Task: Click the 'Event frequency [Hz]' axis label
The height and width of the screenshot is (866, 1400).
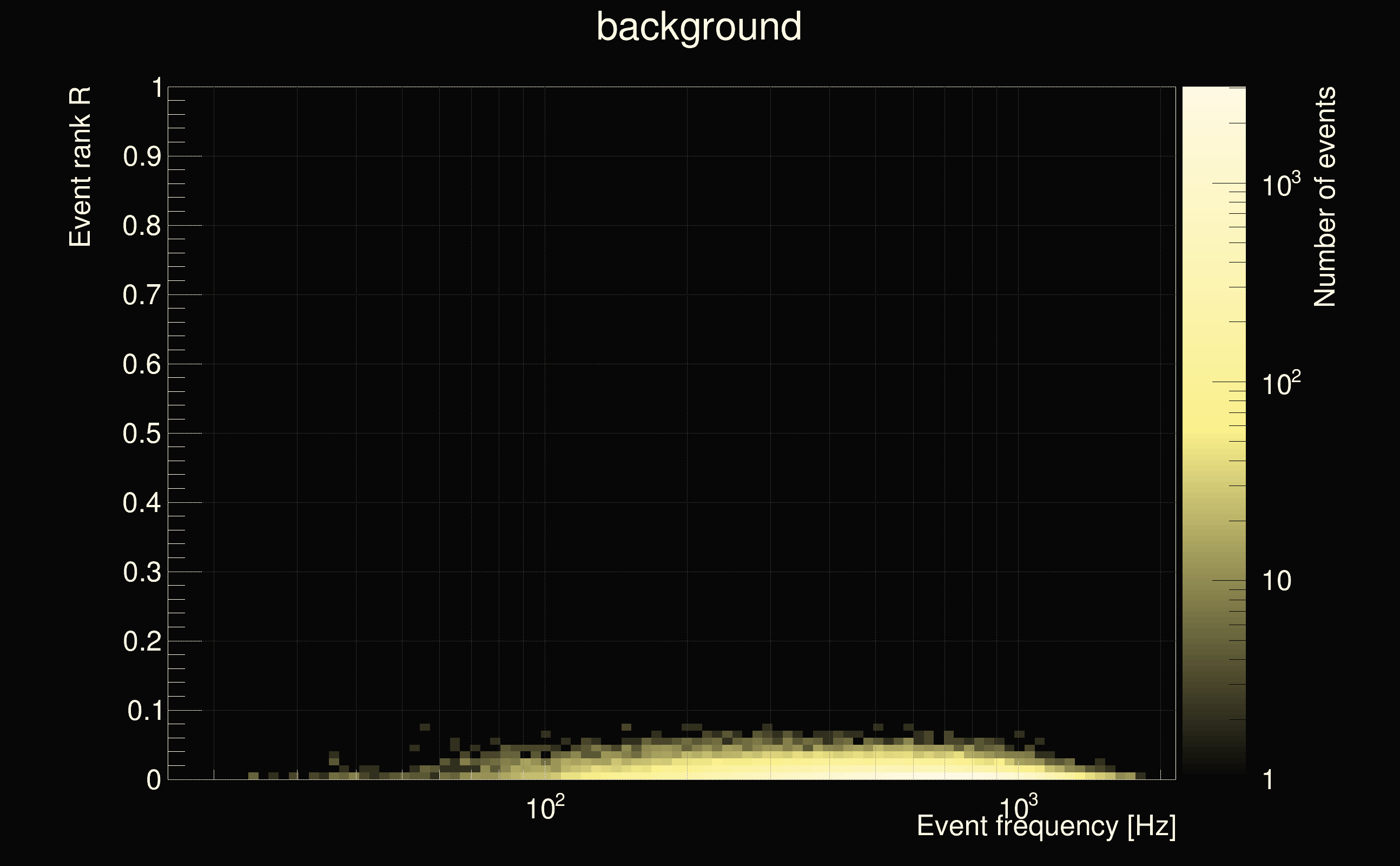Action: (x=1046, y=826)
